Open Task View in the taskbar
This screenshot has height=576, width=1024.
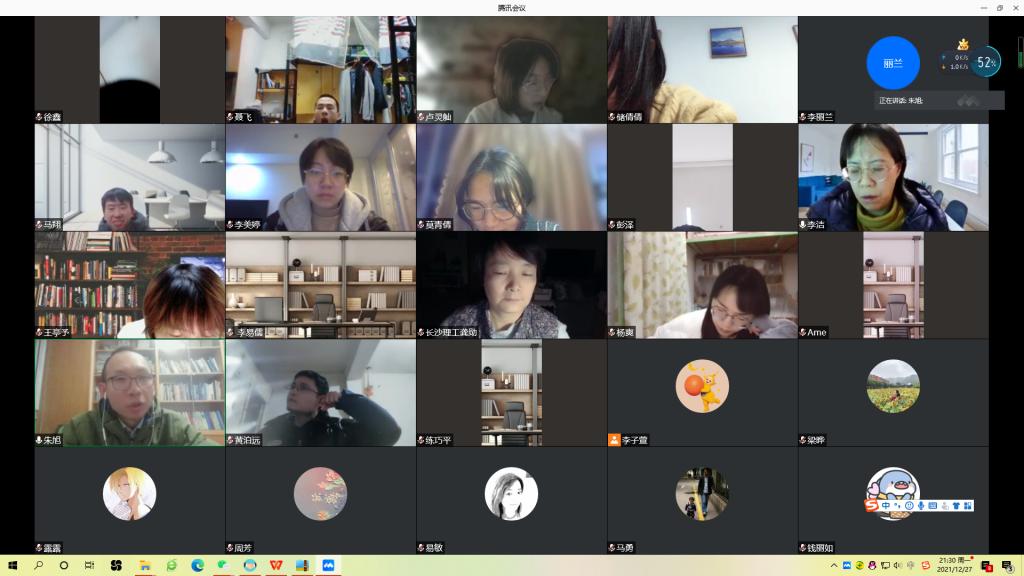tap(89, 565)
